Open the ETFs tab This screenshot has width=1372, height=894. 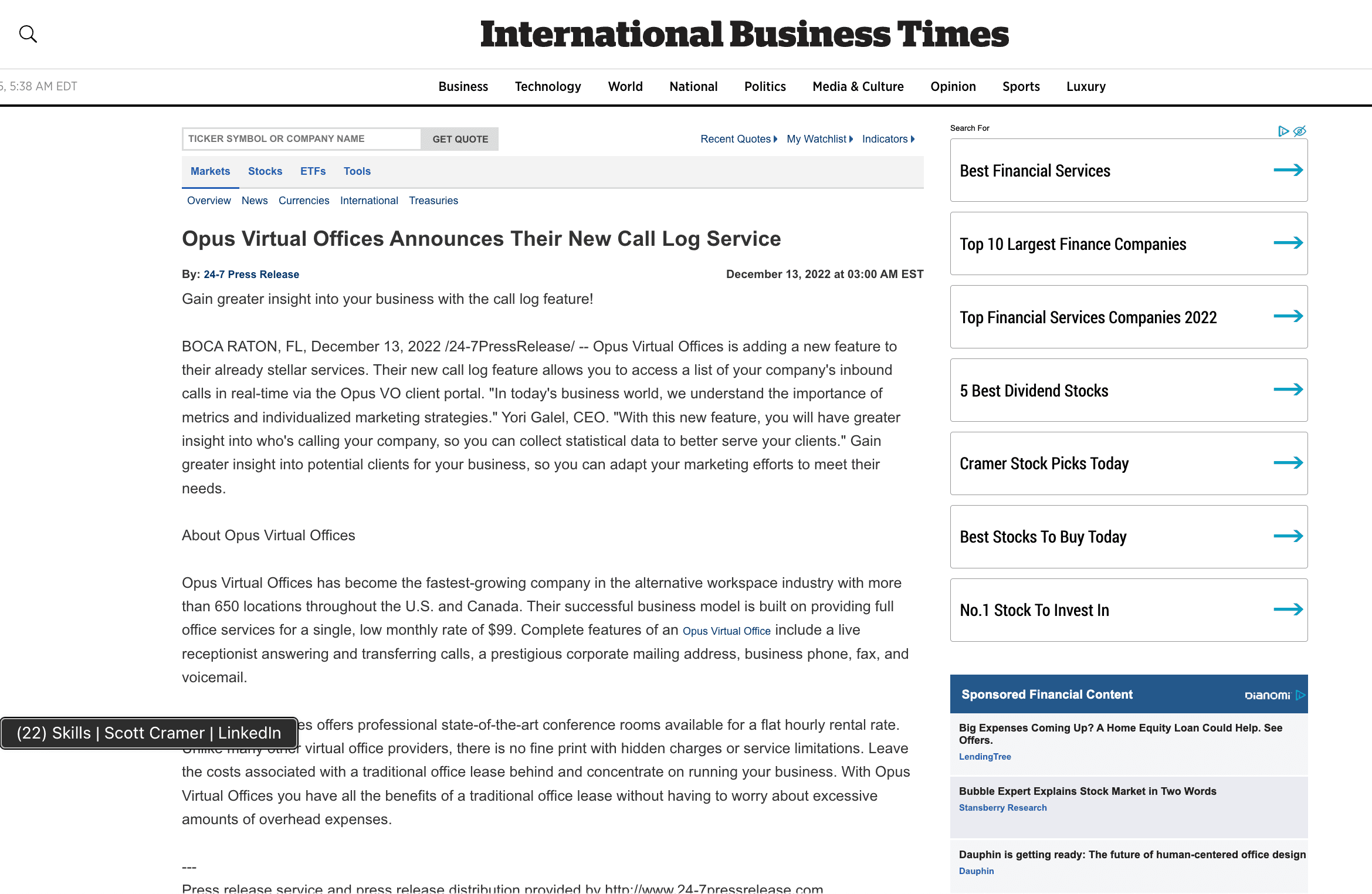pos(313,171)
